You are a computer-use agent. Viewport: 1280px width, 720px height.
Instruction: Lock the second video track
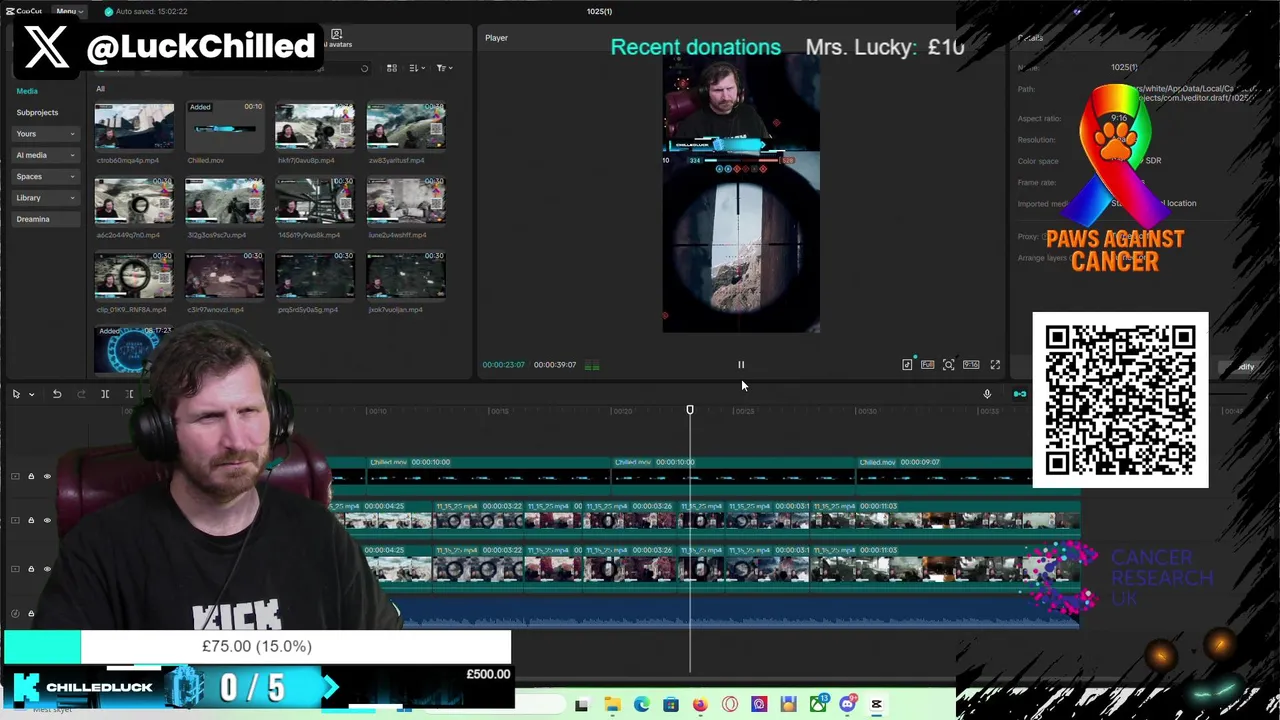coord(31,521)
